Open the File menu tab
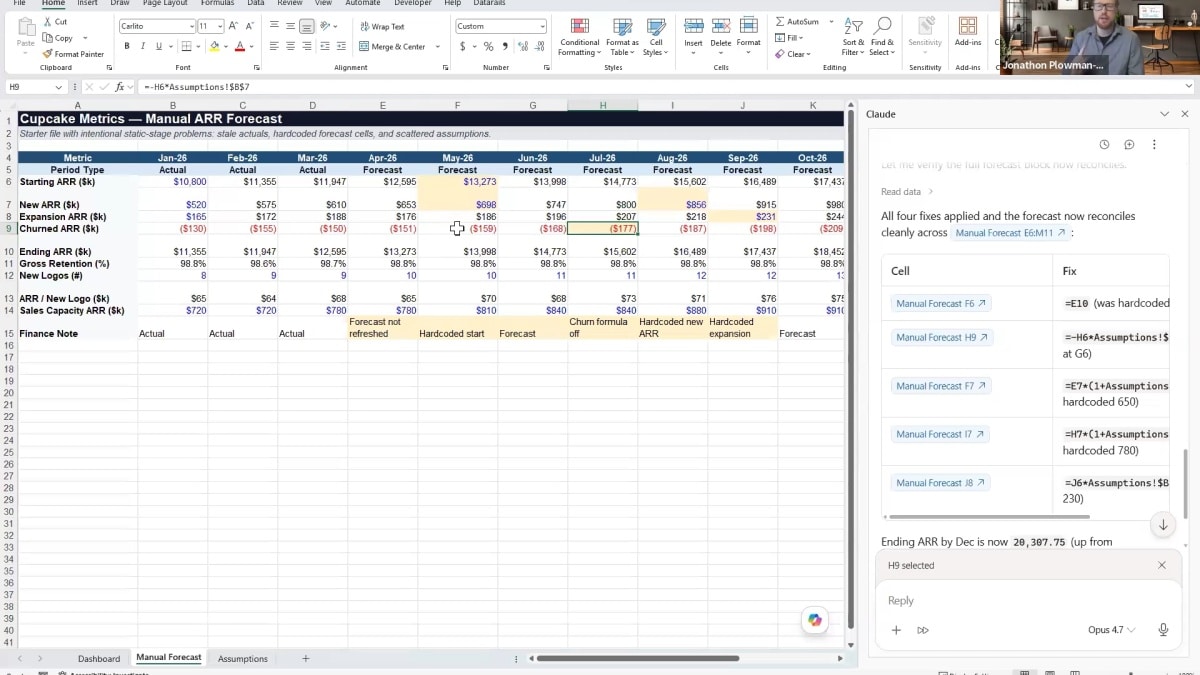This screenshot has width=1200, height=675. (x=19, y=3)
